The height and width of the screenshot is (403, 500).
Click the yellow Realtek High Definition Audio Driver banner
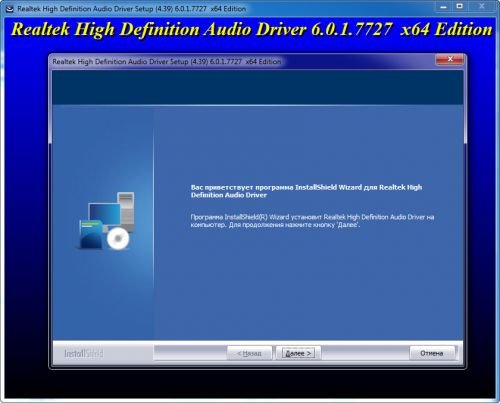[252, 29]
